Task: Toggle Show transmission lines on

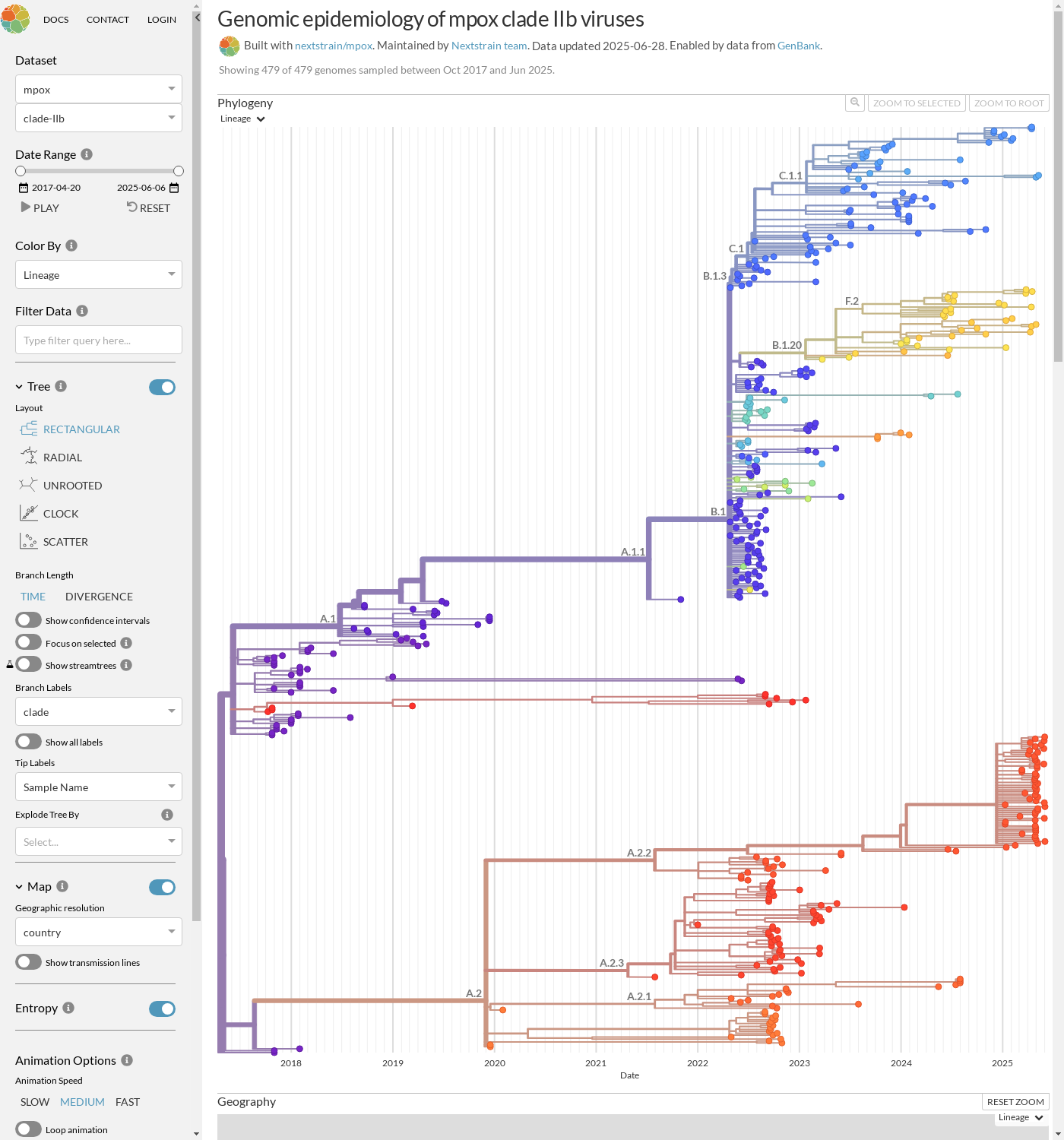Action: click(29, 962)
